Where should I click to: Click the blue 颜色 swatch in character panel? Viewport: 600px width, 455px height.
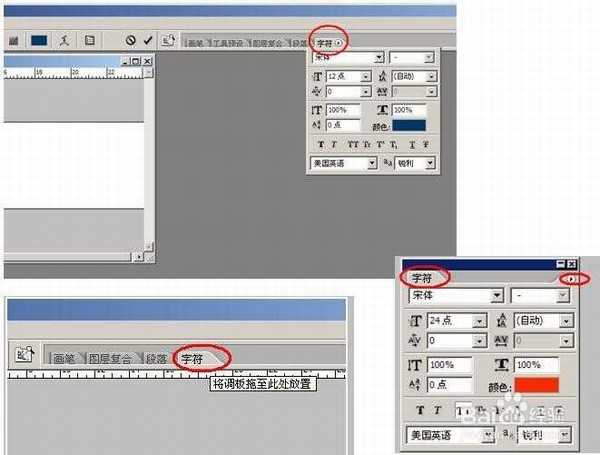point(409,126)
